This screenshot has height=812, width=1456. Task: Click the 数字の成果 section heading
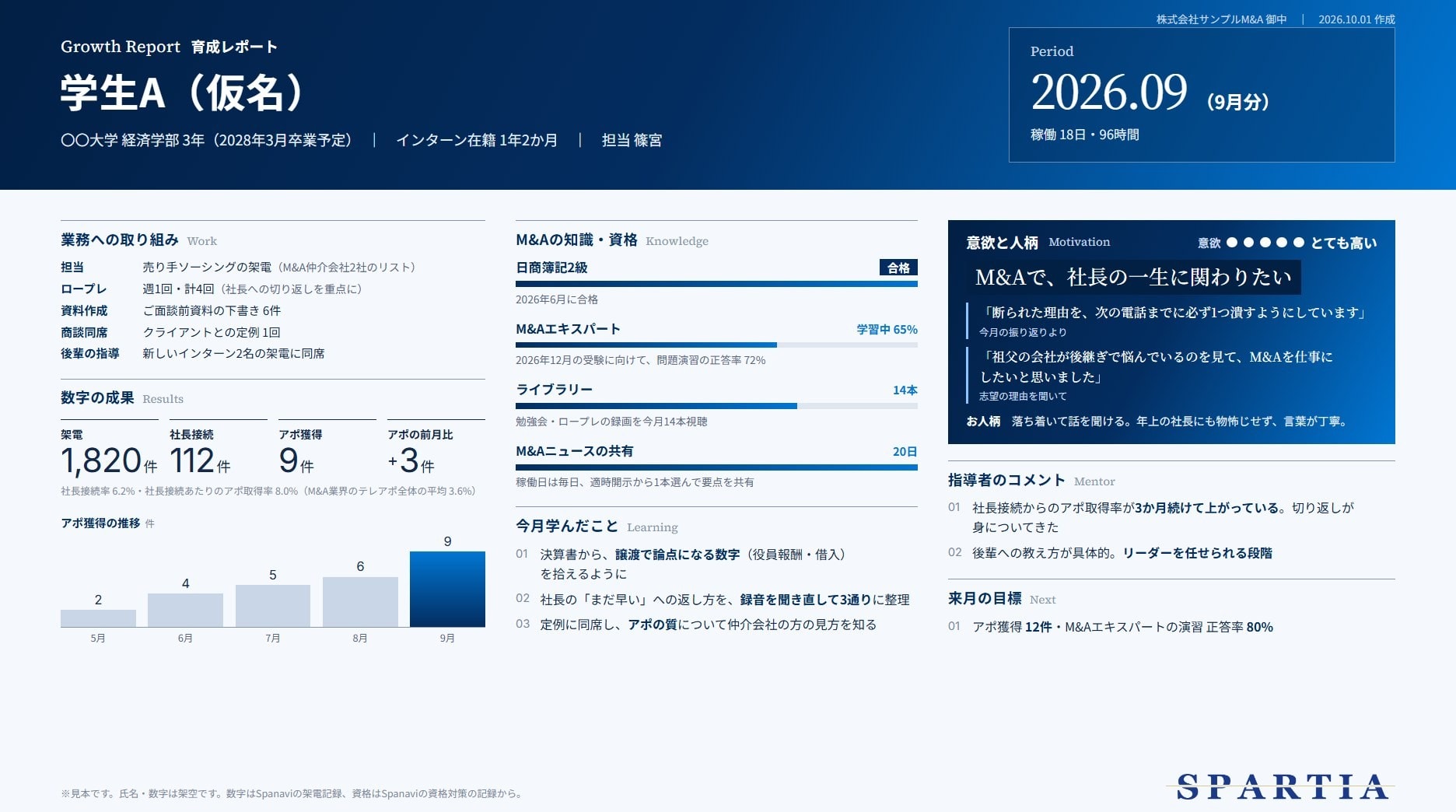click(x=97, y=397)
